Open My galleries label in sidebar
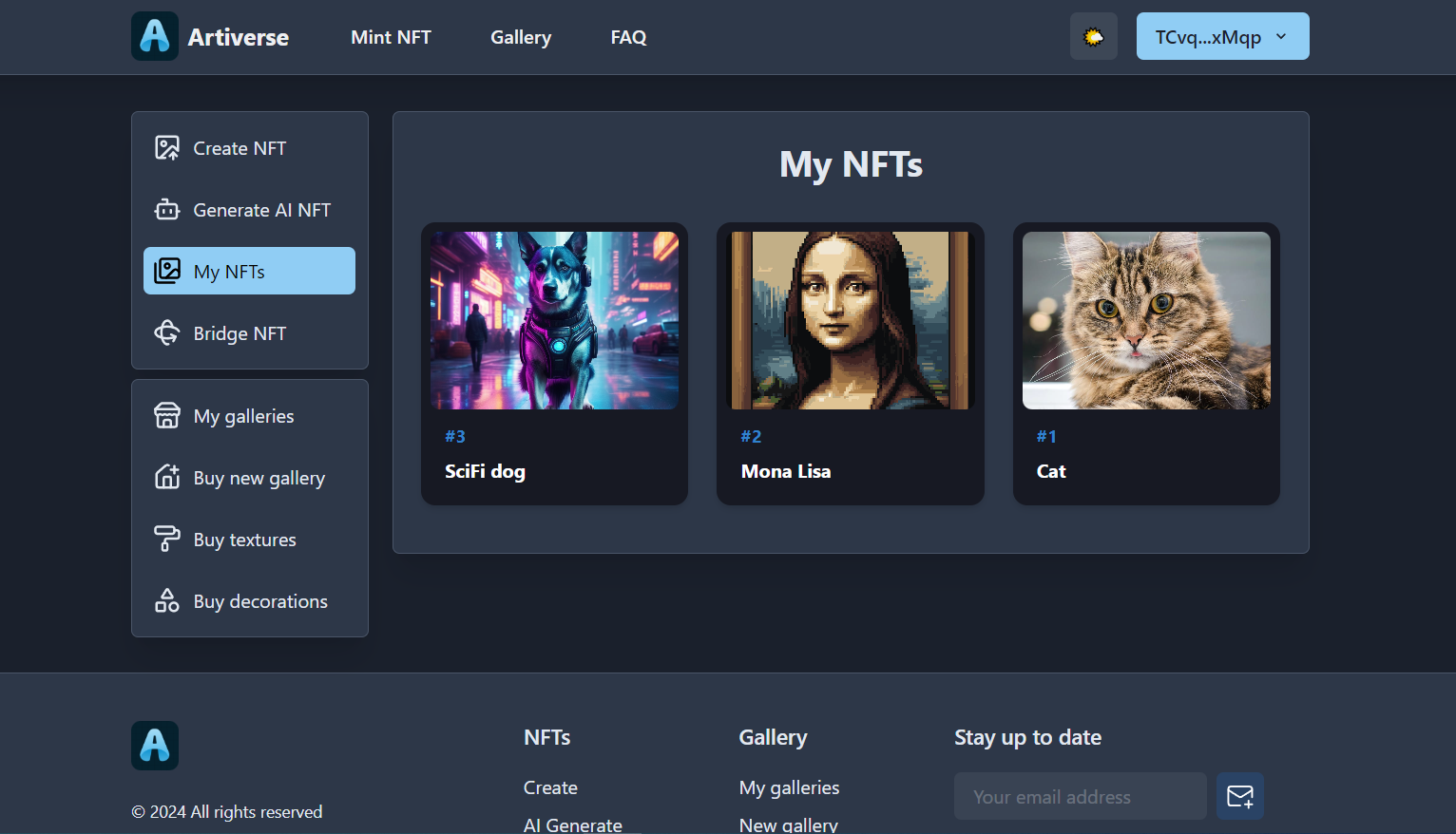The height and width of the screenshot is (834, 1456). (x=243, y=416)
